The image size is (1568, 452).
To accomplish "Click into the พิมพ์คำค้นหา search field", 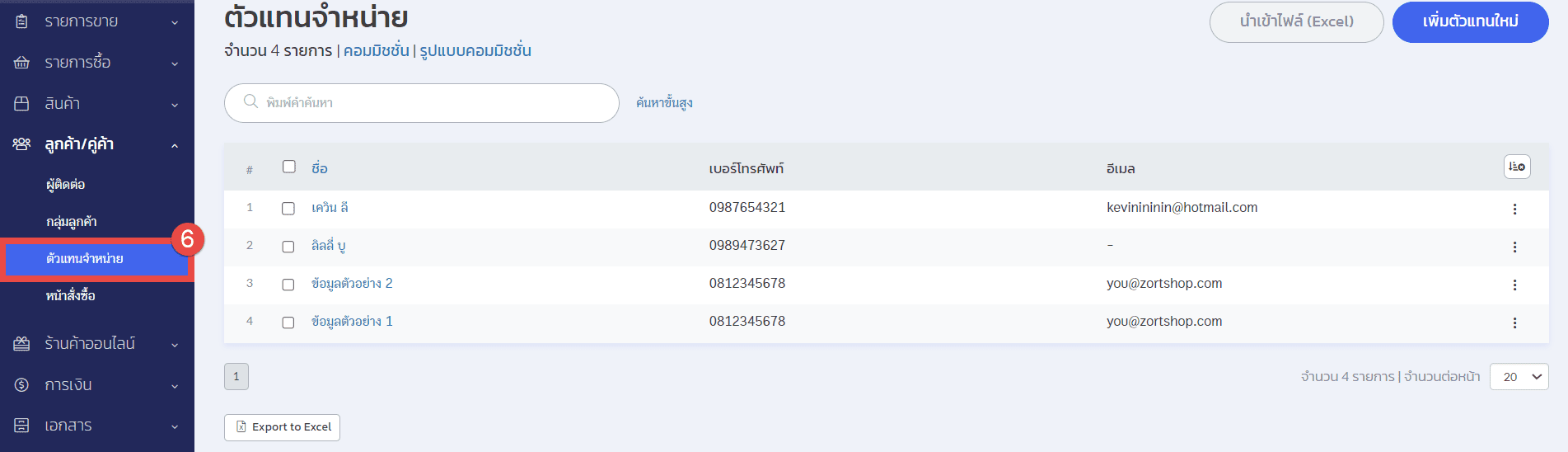I will click(422, 103).
